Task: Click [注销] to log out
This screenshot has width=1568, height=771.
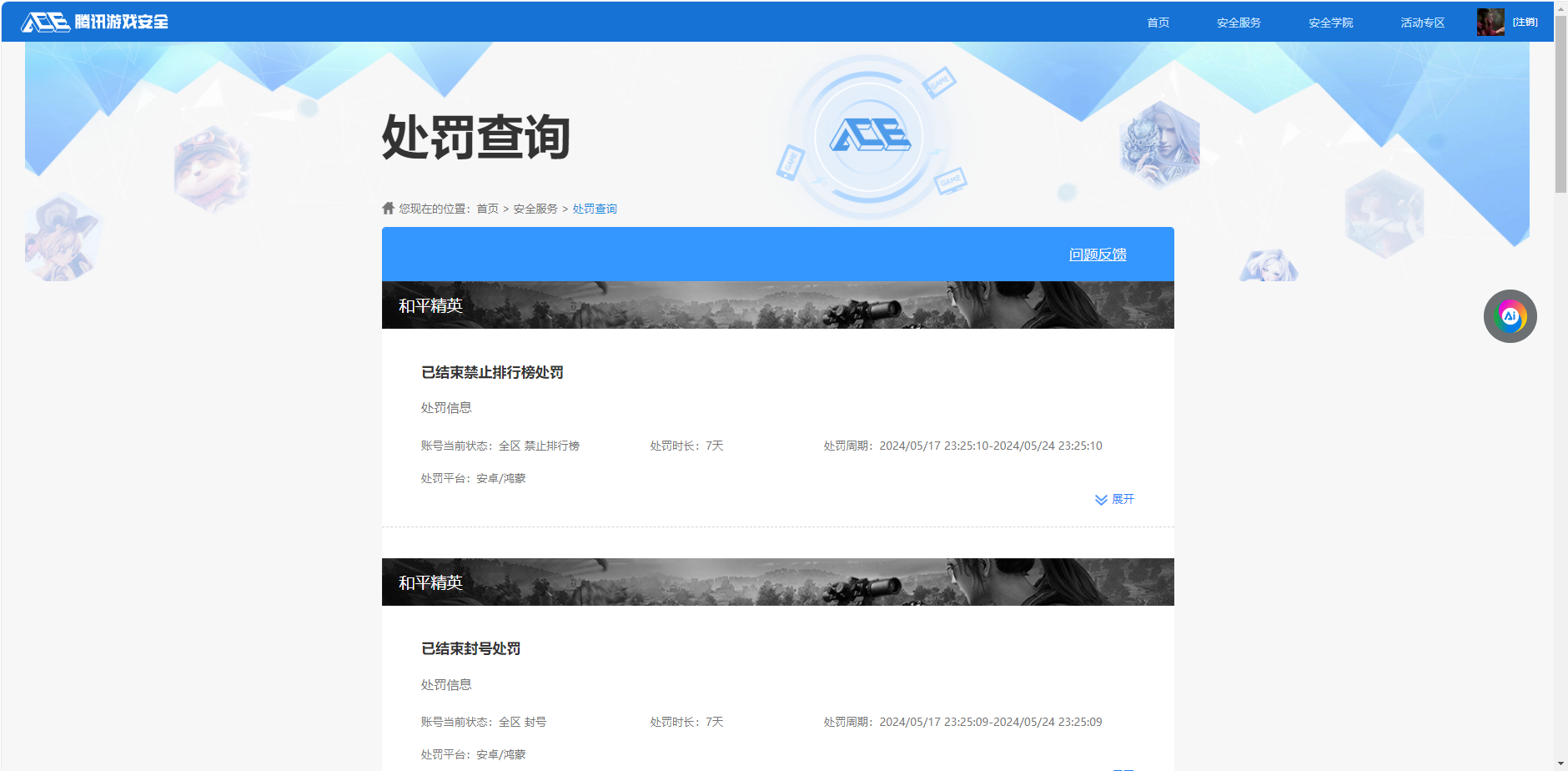Action: point(1525,22)
